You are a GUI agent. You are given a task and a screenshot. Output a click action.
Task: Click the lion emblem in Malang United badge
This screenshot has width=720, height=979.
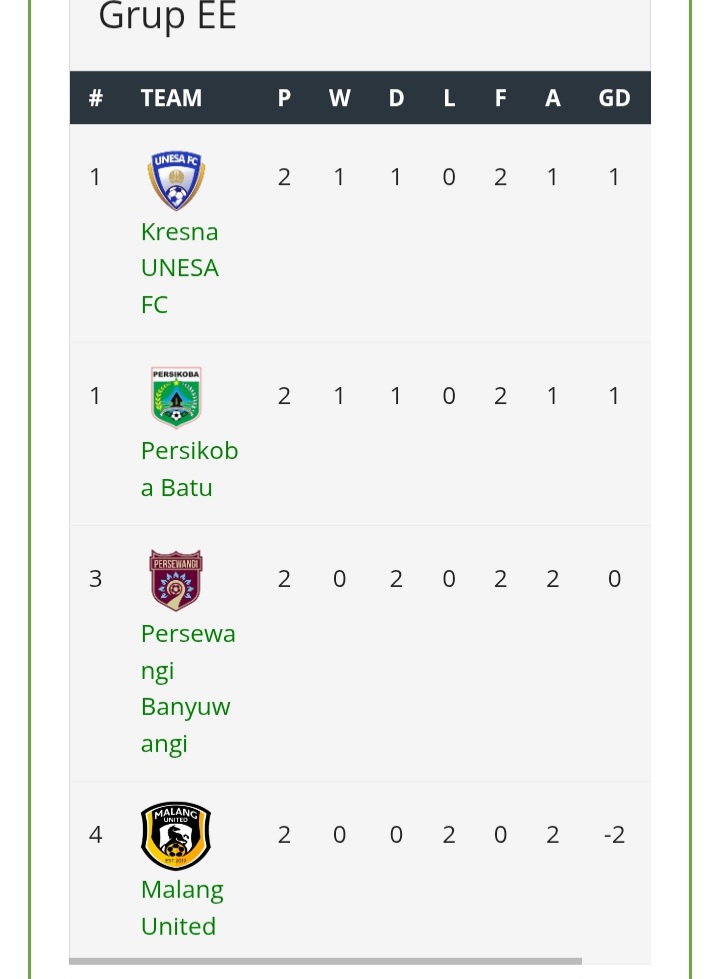pos(176,834)
